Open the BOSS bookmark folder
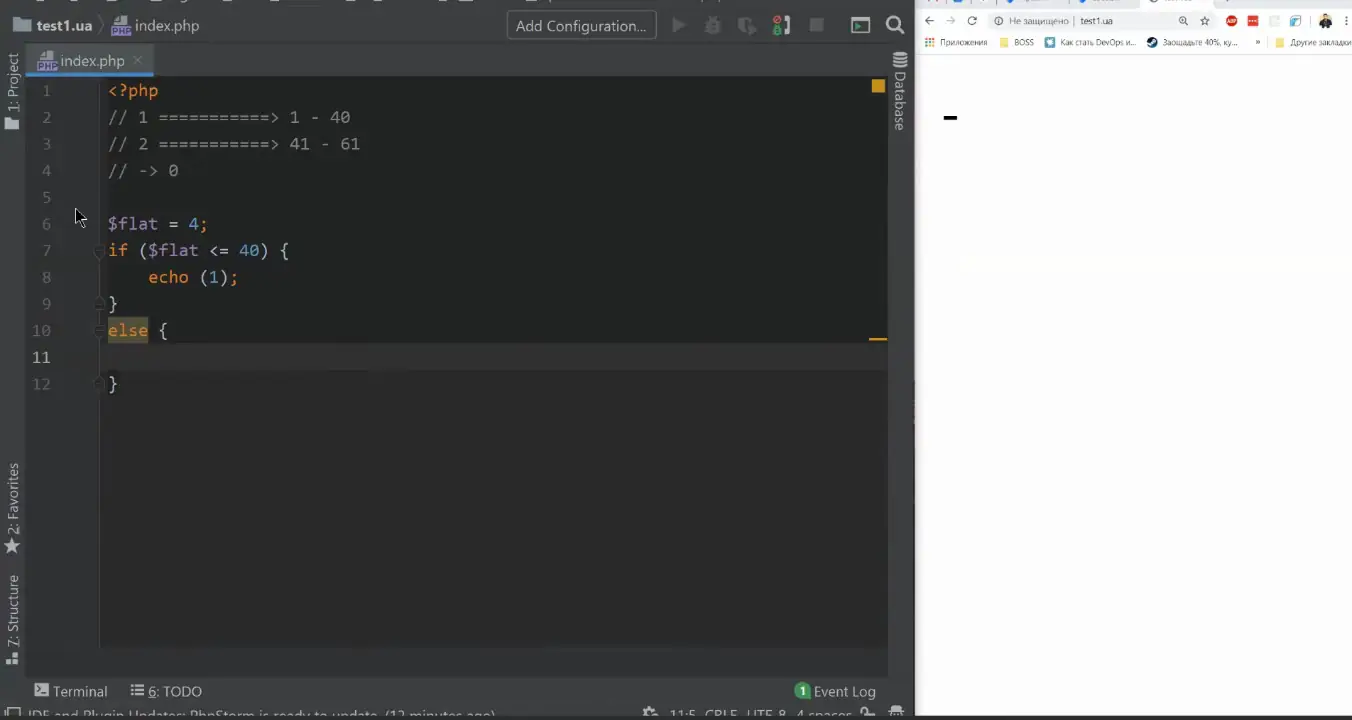This screenshot has height=720, width=1352. coord(1017,43)
